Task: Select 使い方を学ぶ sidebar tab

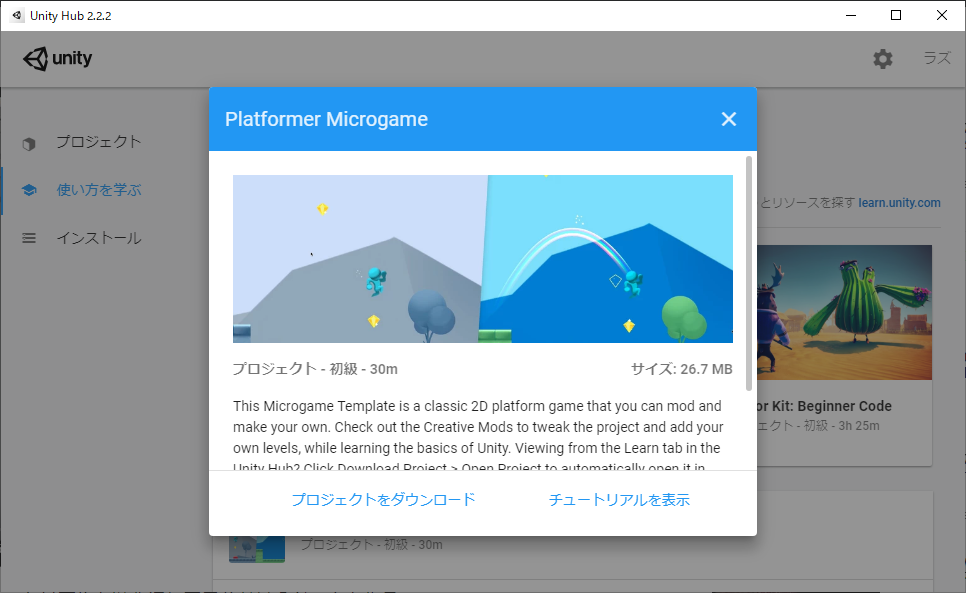Action: 99,190
